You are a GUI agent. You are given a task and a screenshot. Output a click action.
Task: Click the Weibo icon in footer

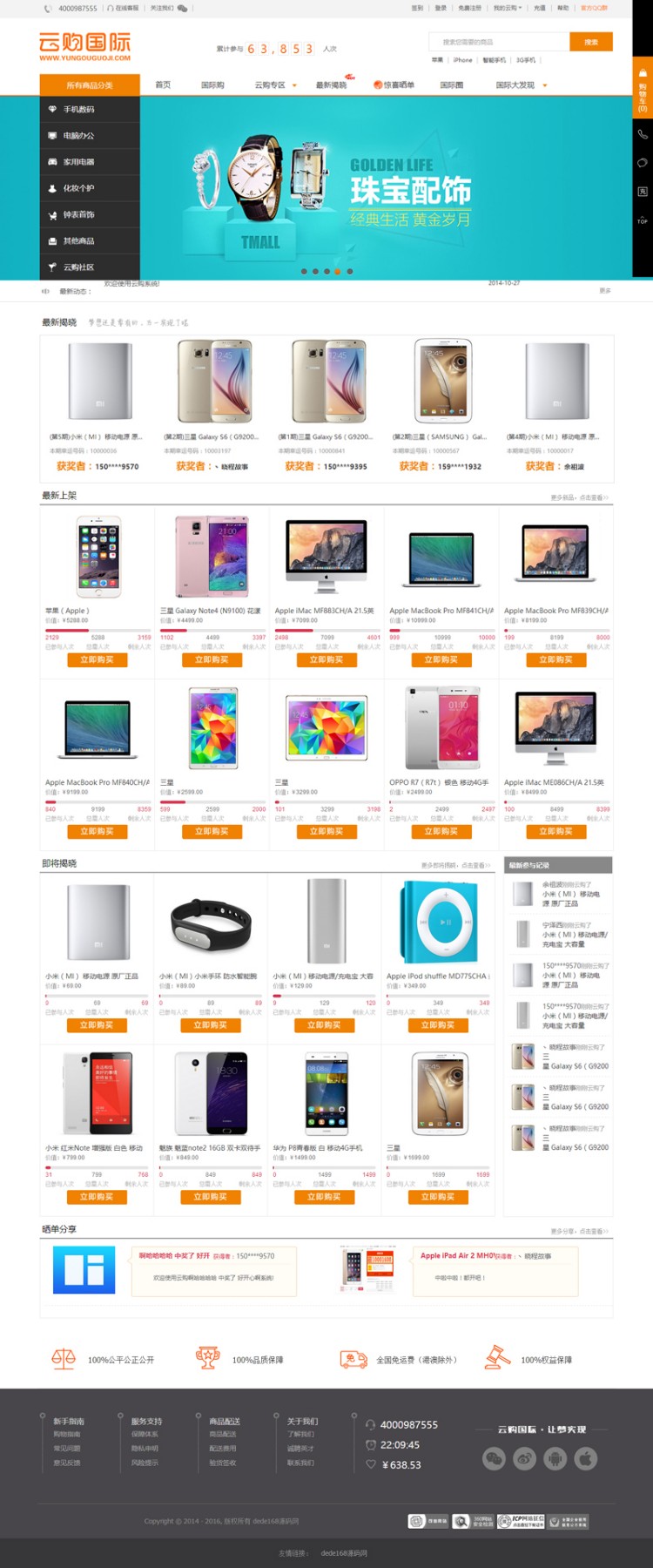click(525, 1458)
